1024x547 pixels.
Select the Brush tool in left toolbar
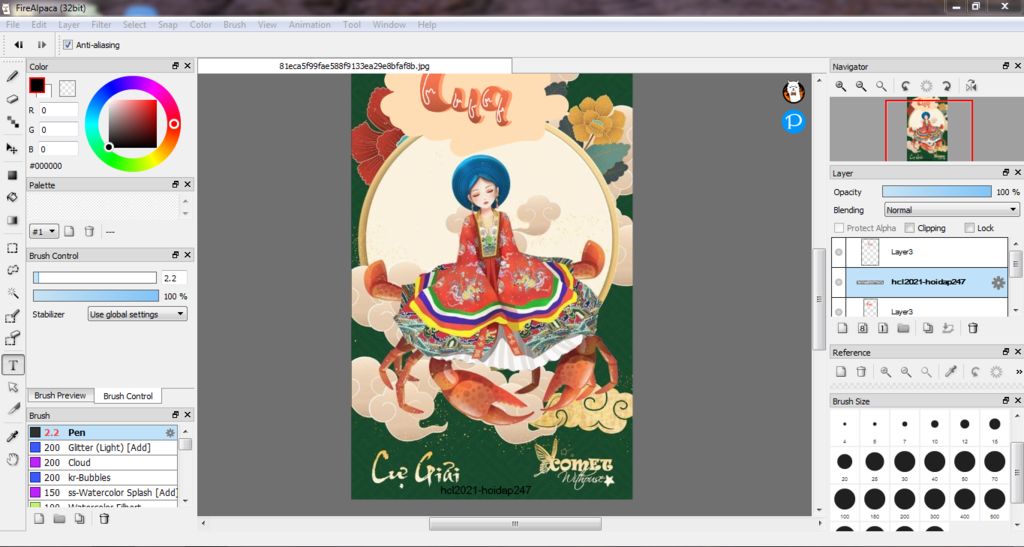click(x=12, y=76)
